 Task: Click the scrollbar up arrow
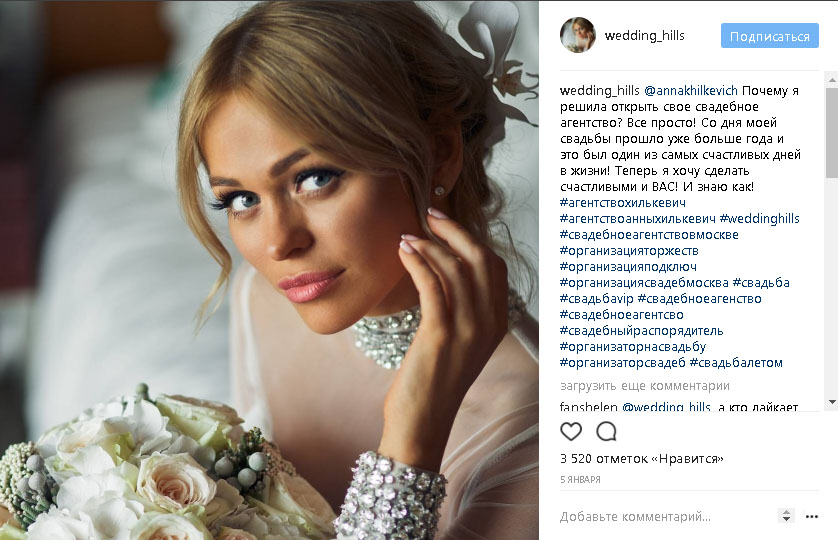click(832, 80)
